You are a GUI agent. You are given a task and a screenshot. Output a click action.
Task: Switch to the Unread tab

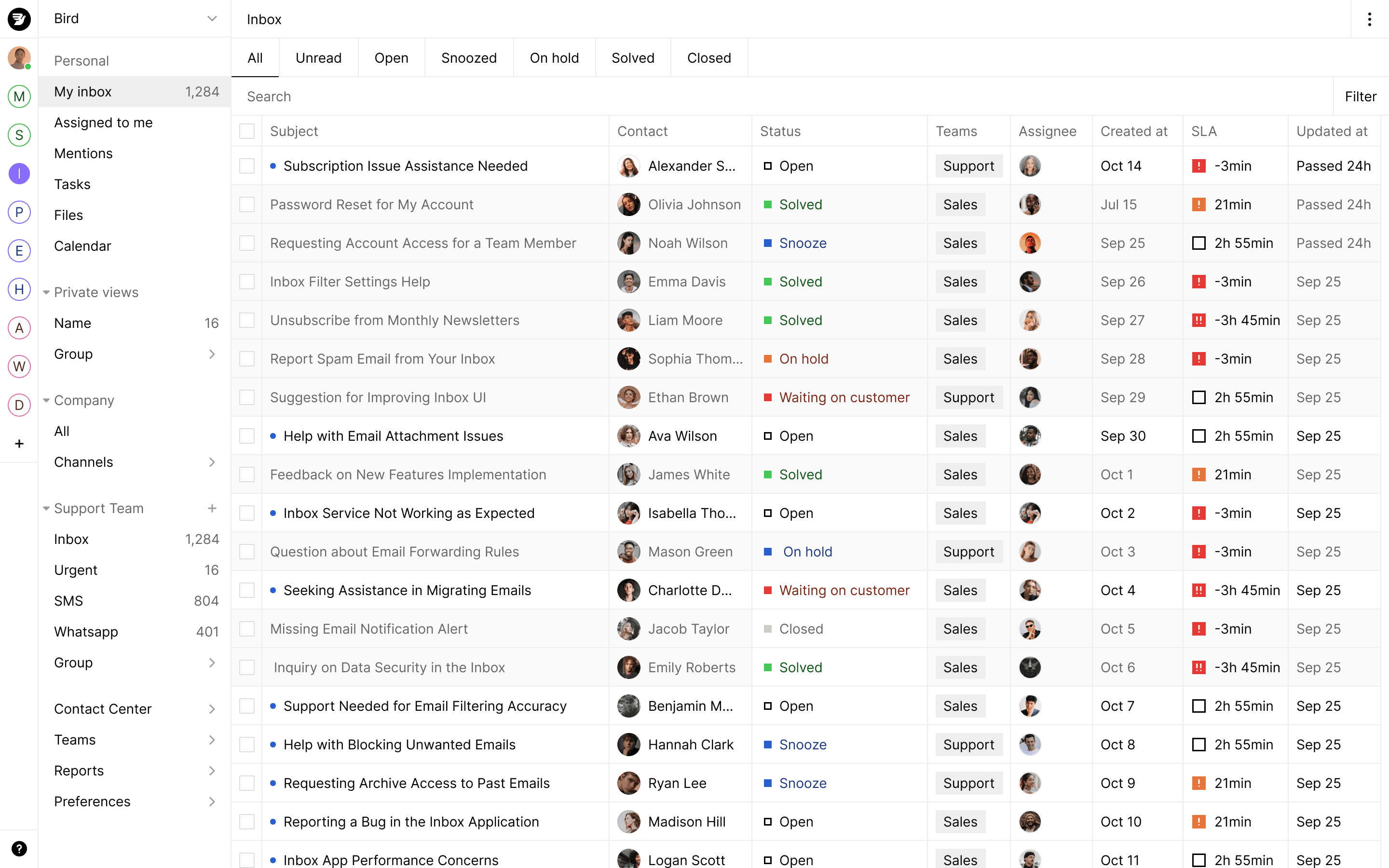click(x=318, y=58)
